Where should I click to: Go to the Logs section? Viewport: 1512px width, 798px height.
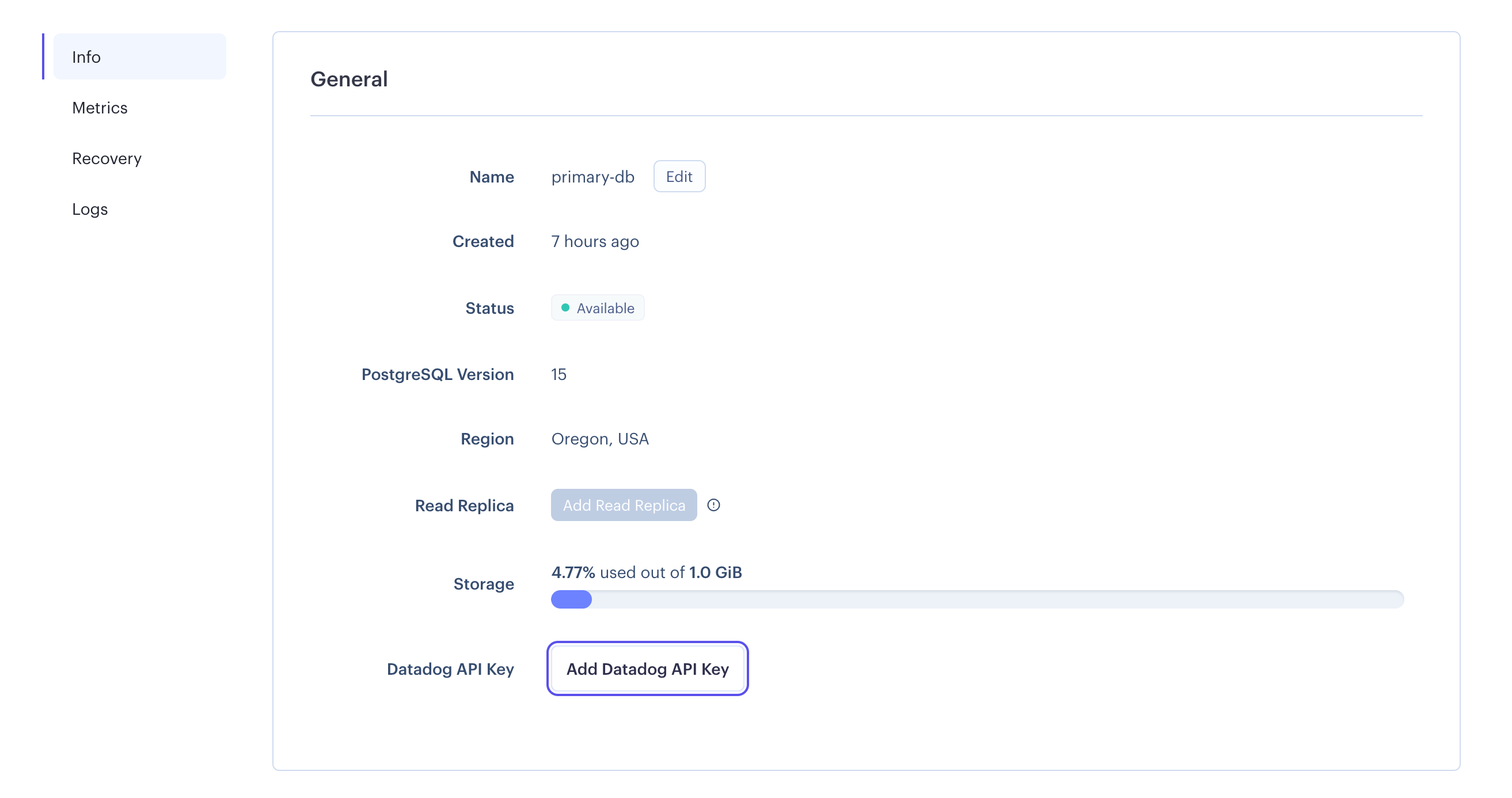click(90, 209)
